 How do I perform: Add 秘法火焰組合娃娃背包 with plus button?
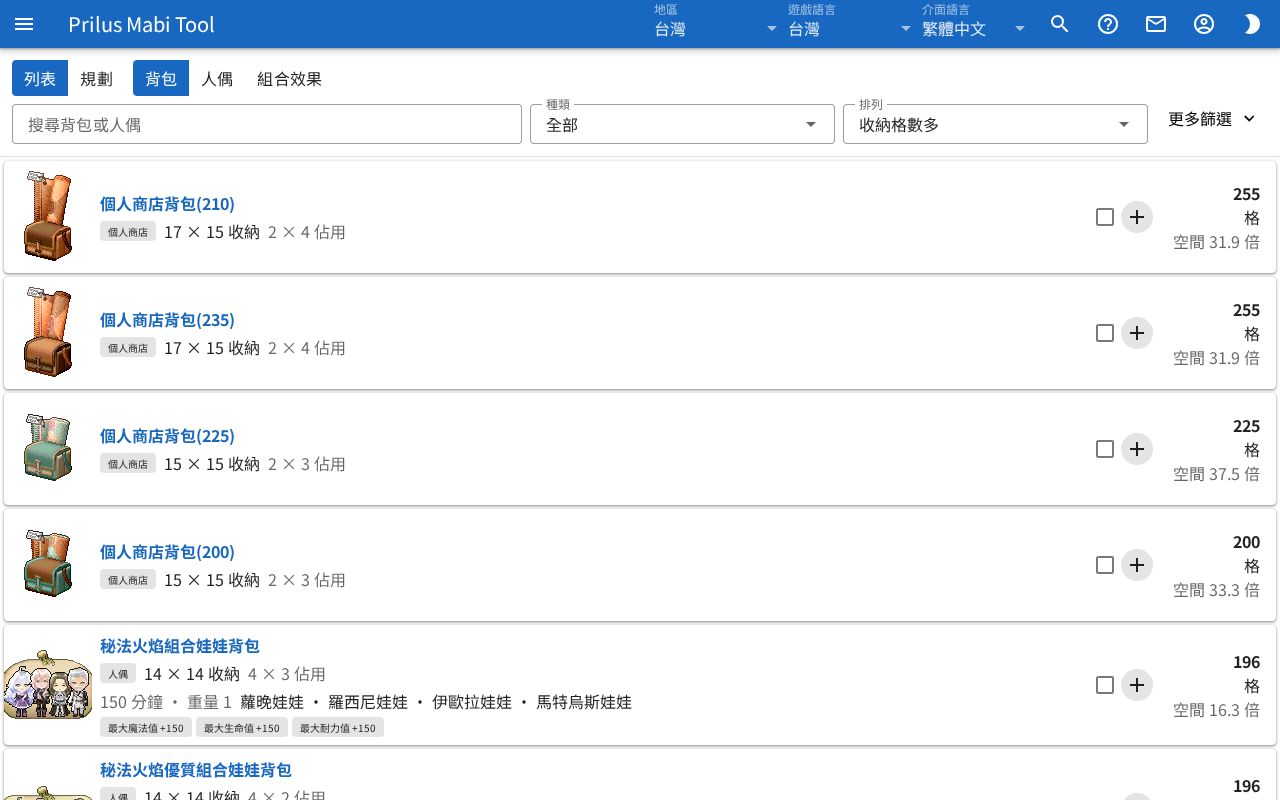tap(1137, 685)
